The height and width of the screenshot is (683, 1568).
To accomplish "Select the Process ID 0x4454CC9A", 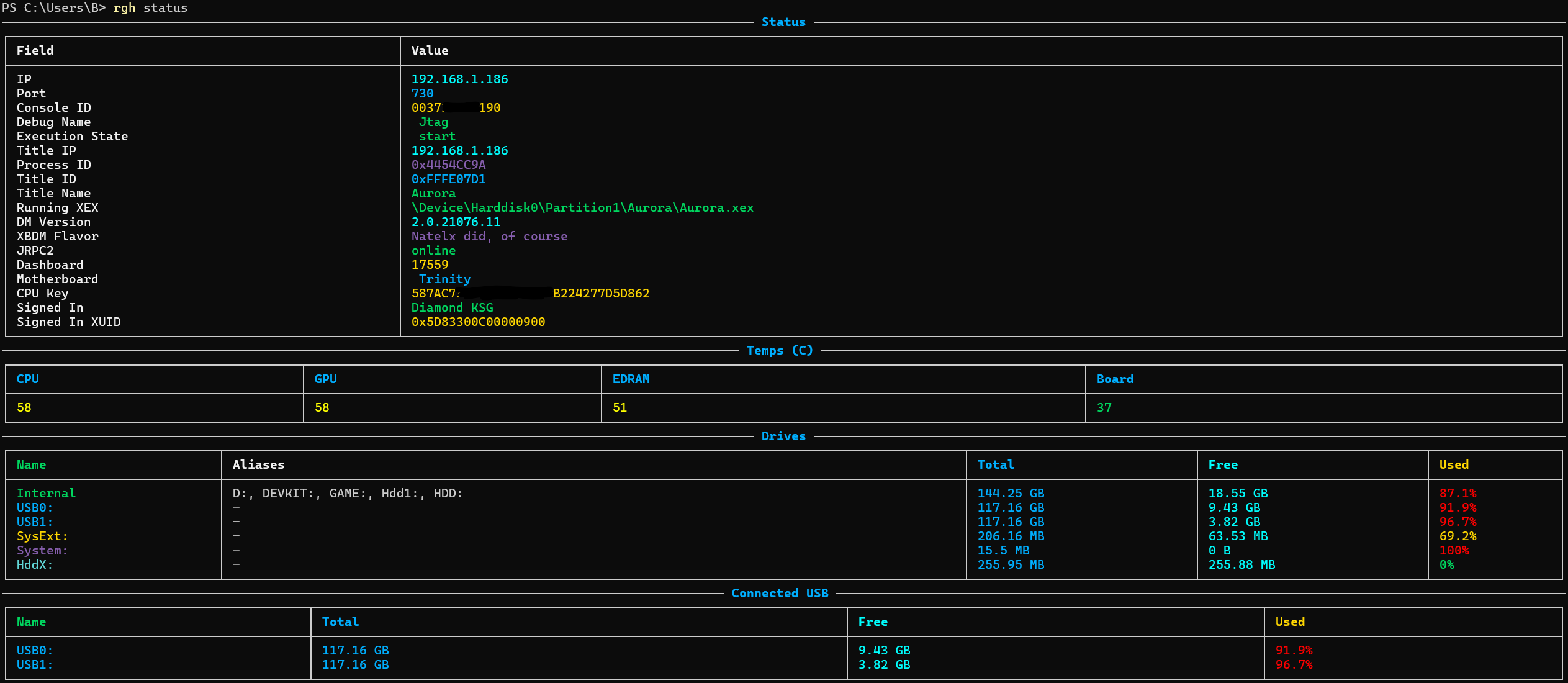I will [448, 165].
